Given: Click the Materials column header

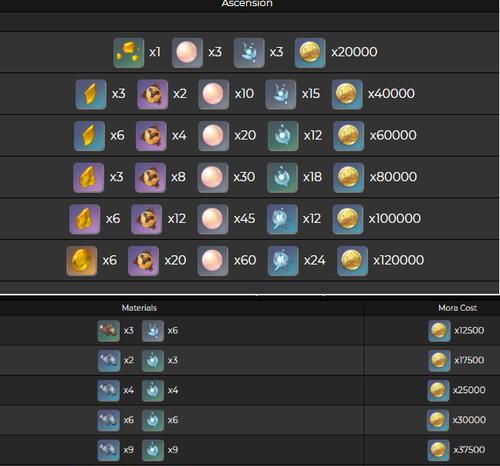Looking at the screenshot, I should [139, 308].
